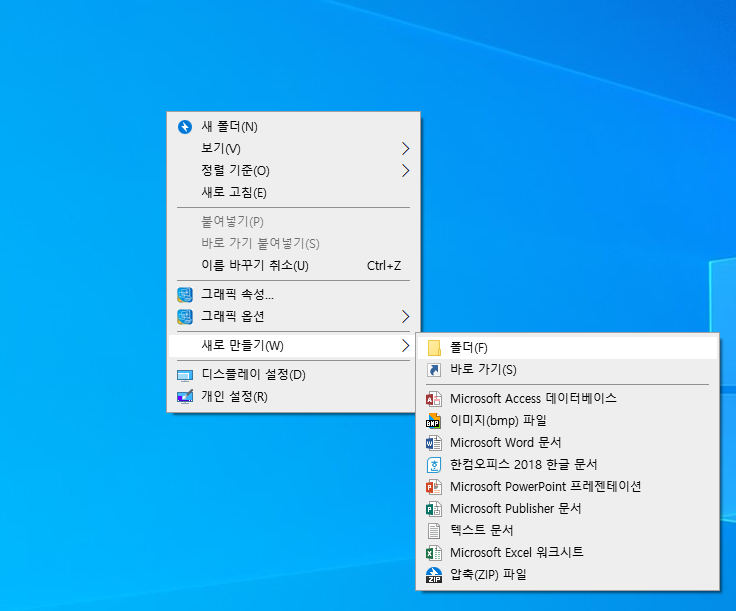Image resolution: width=736 pixels, height=611 pixels.
Task: Open 개인 설정(R) from the menu
Action: coord(234,397)
